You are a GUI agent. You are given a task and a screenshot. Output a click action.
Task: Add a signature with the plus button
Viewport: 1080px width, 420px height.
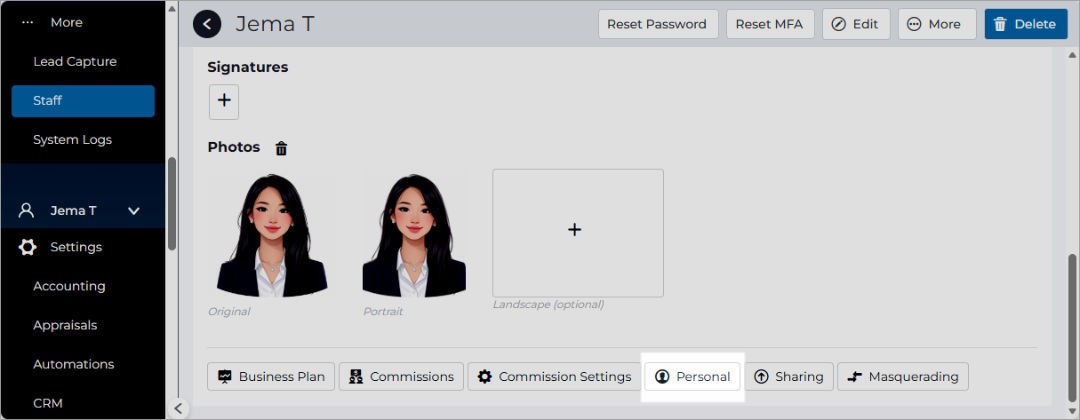(224, 102)
